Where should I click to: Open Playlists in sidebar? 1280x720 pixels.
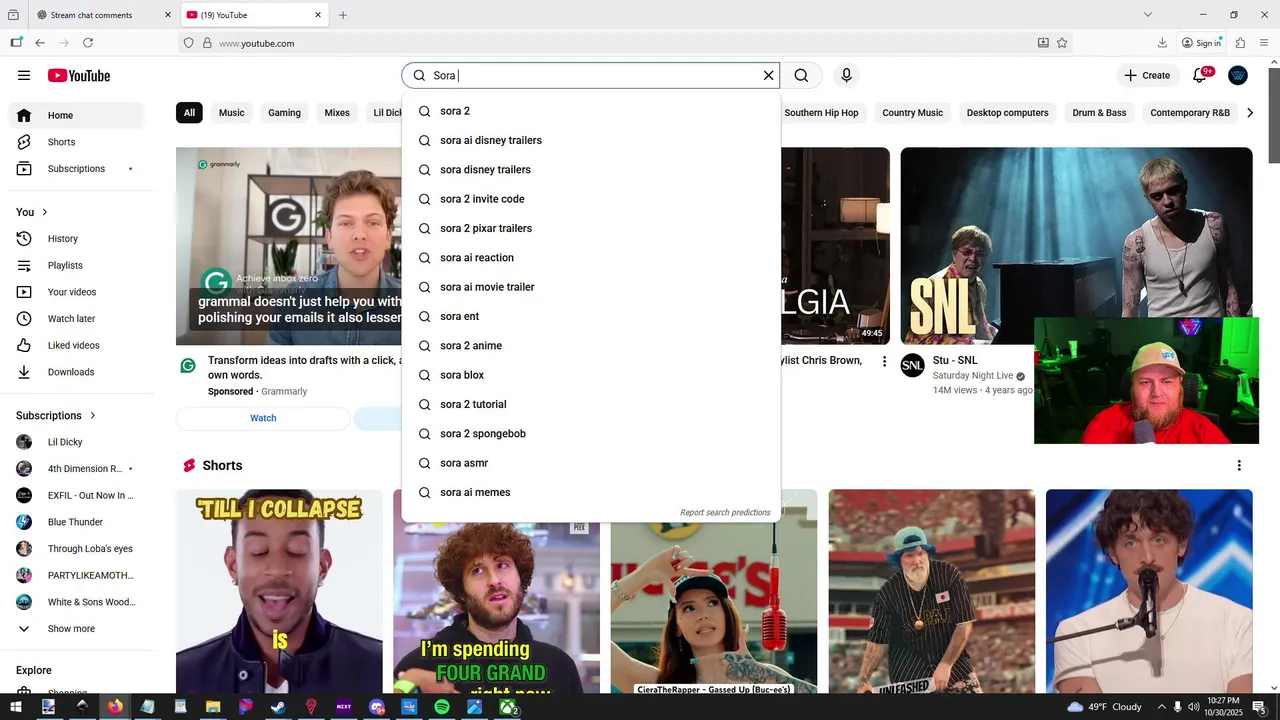(x=76, y=265)
